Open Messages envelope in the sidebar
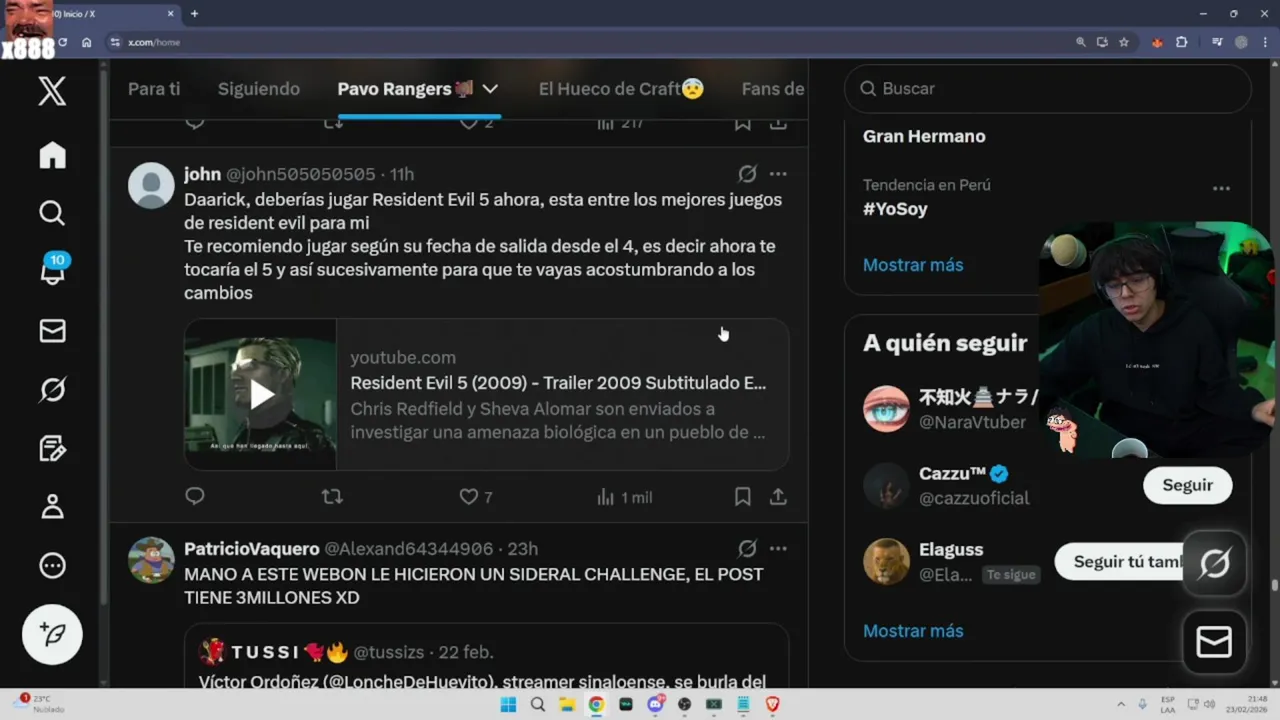Image resolution: width=1280 pixels, height=720 pixels. [52, 331]
